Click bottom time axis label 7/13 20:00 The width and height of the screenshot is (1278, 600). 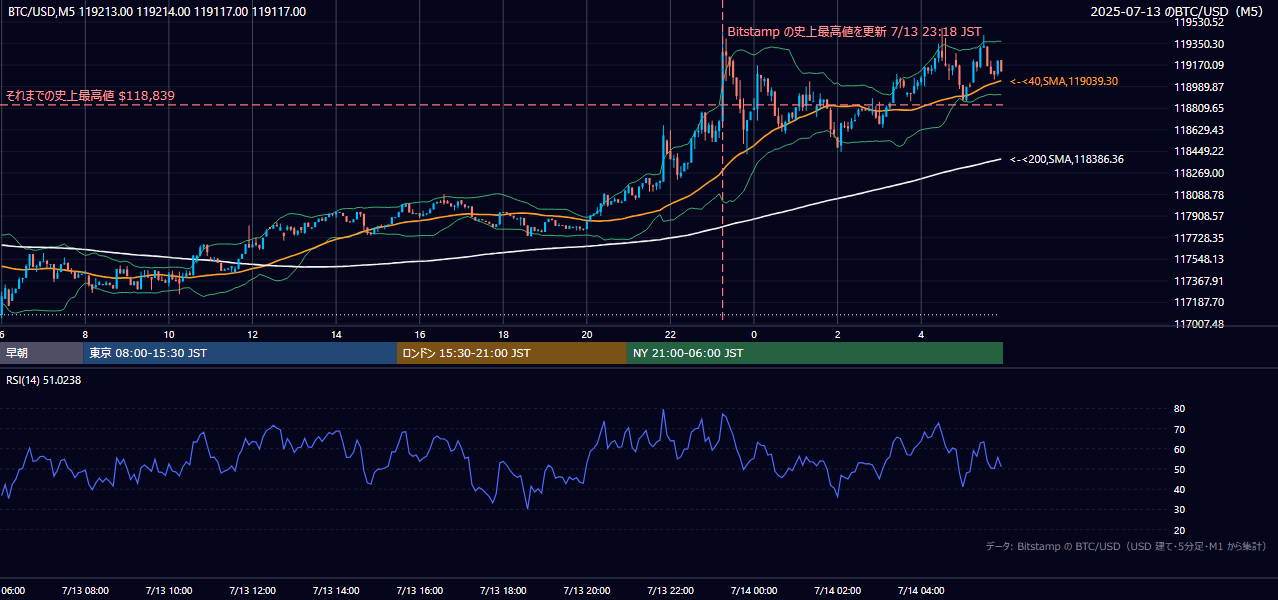pos(587,591)
